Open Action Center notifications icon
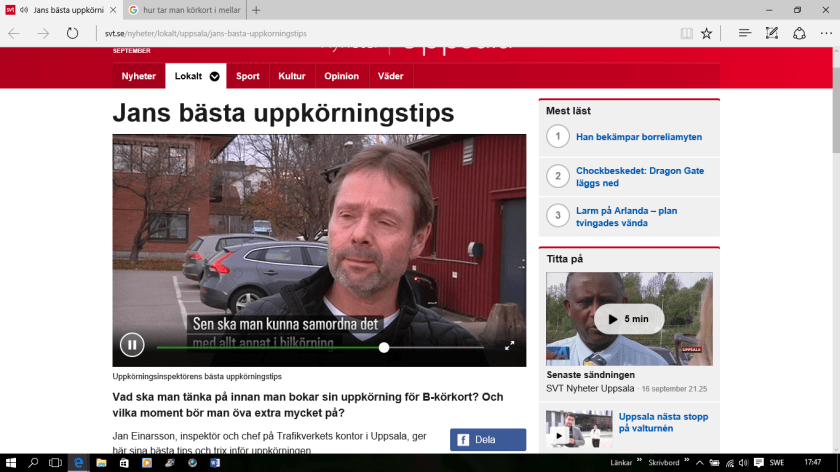840x472 pixels. pos(759,463)
